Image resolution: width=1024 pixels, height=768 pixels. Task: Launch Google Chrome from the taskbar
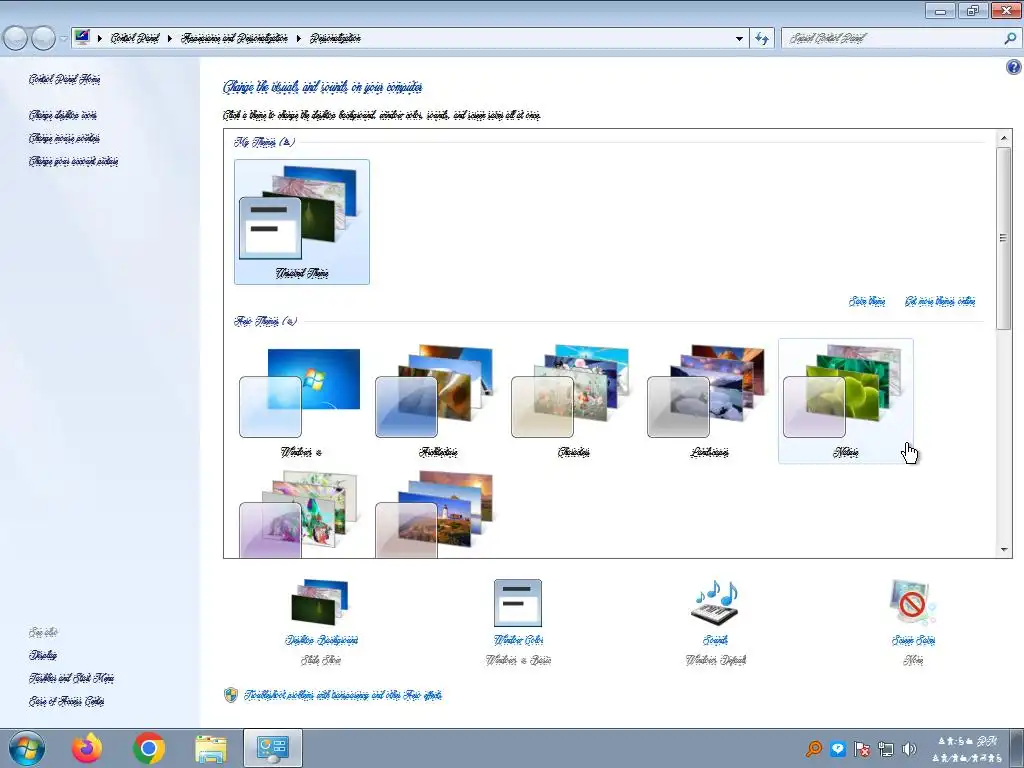coord(149,748)
